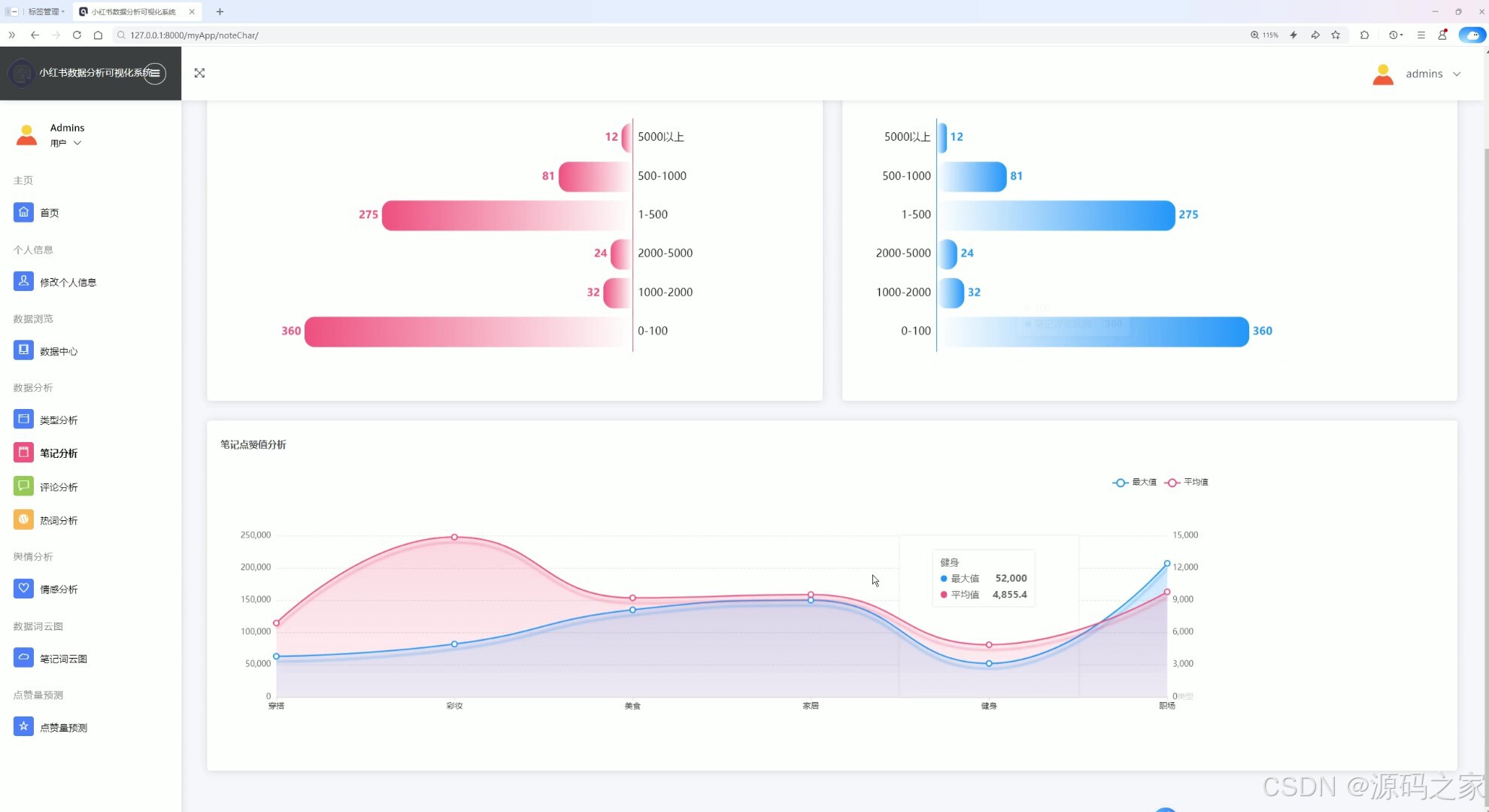The width and height of the screenshot is (1489, 812).
Task: Open 评论分析 comment icon
Action: 23,486
